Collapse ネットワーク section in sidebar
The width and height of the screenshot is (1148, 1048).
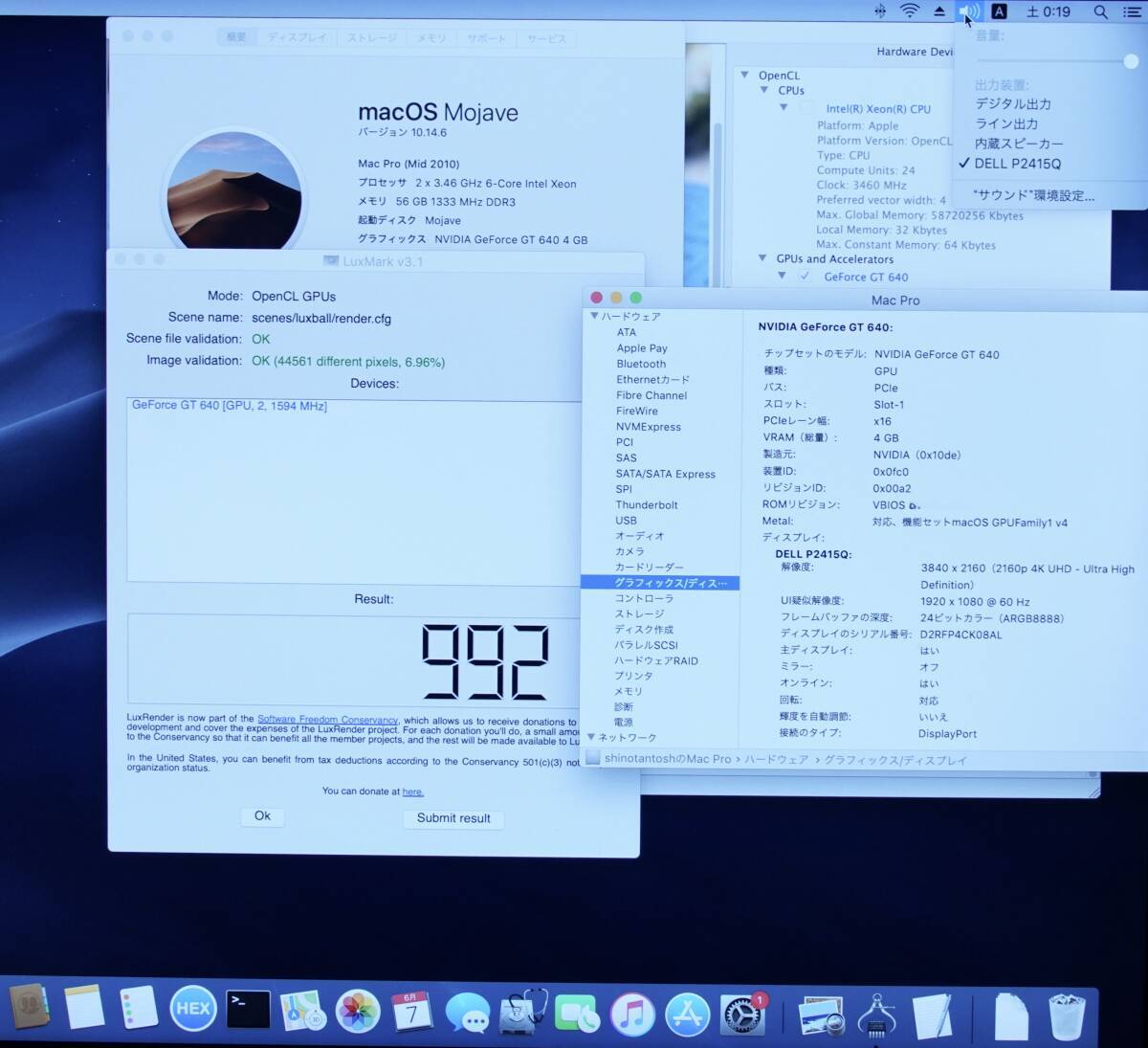[x=592, y=737]
